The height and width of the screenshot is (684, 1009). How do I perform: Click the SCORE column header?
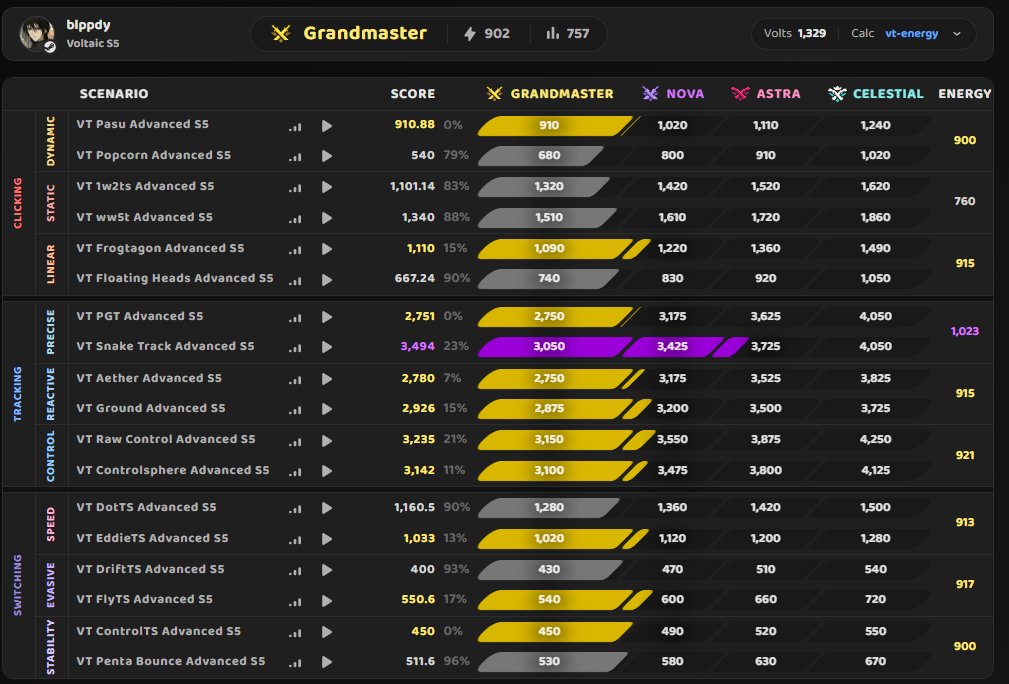pos(412,94)
